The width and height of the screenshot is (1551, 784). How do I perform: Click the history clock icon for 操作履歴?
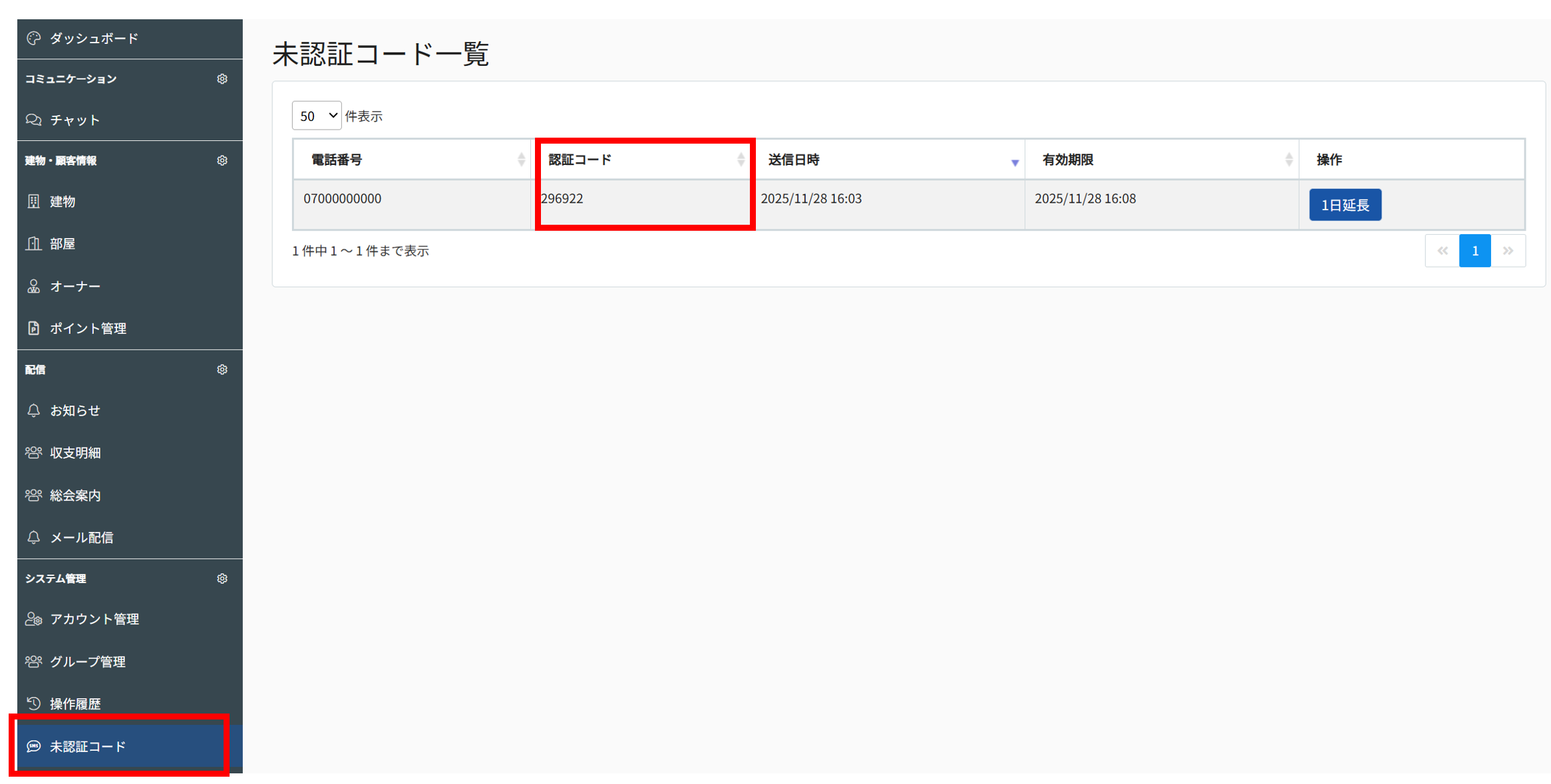click(x=34, y=703)
